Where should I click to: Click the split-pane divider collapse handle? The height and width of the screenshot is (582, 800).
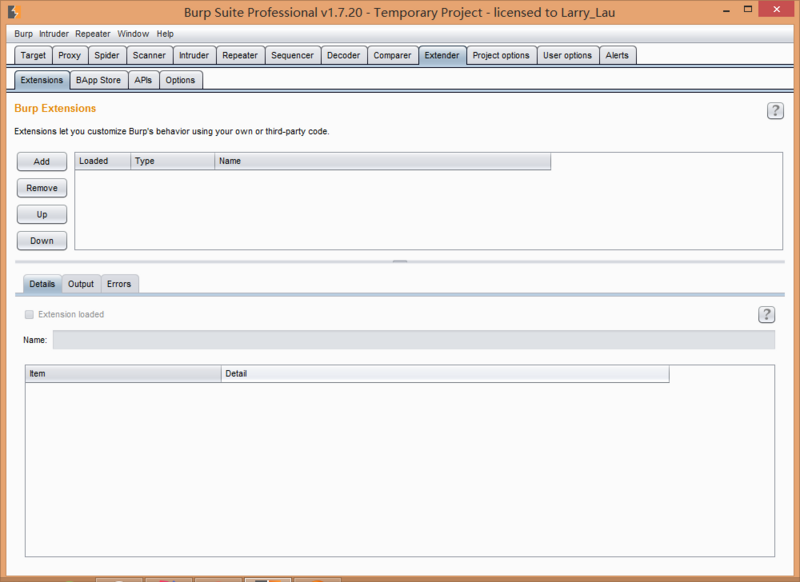(400, 261)
